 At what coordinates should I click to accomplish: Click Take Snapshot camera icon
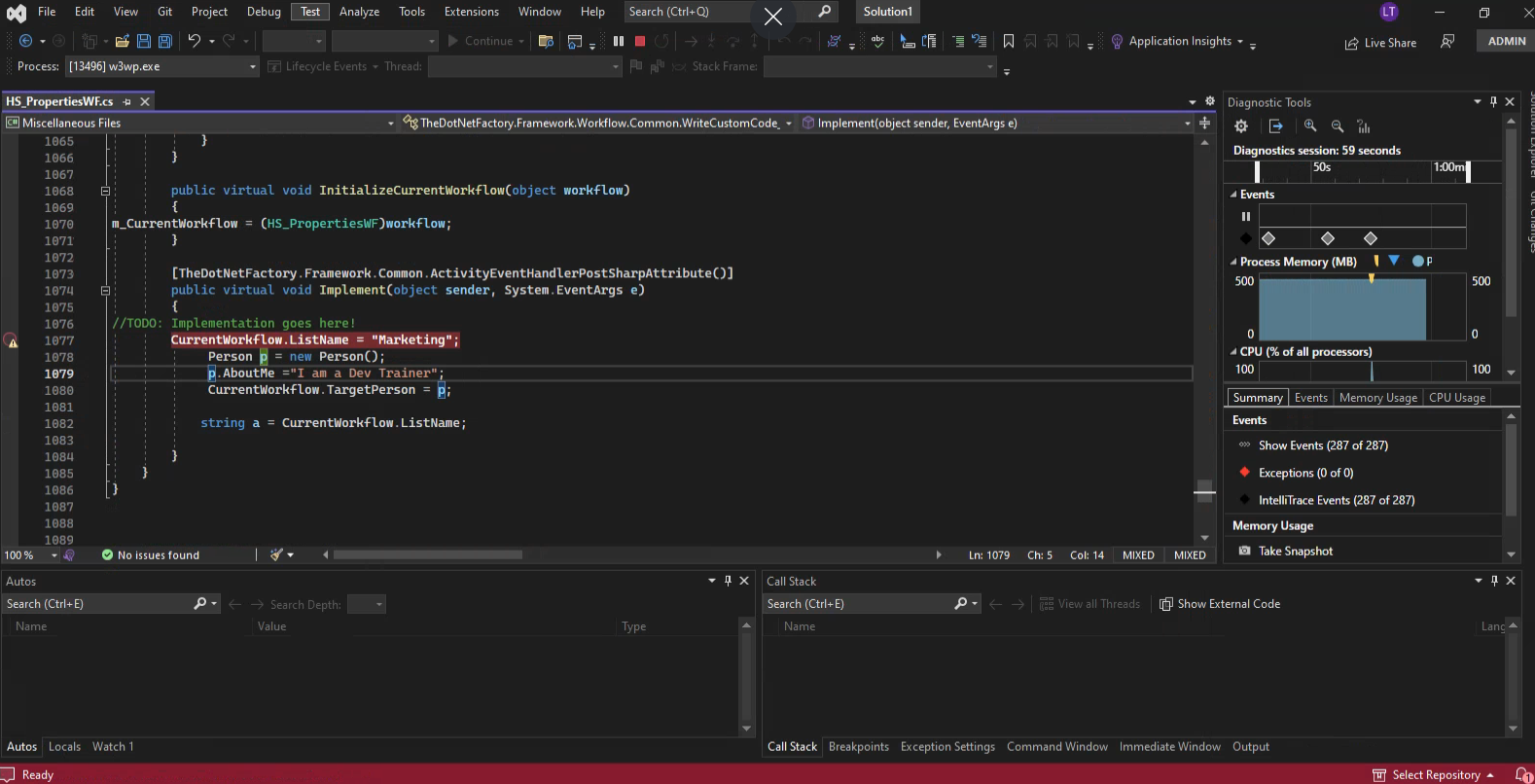coord(1244,551)
